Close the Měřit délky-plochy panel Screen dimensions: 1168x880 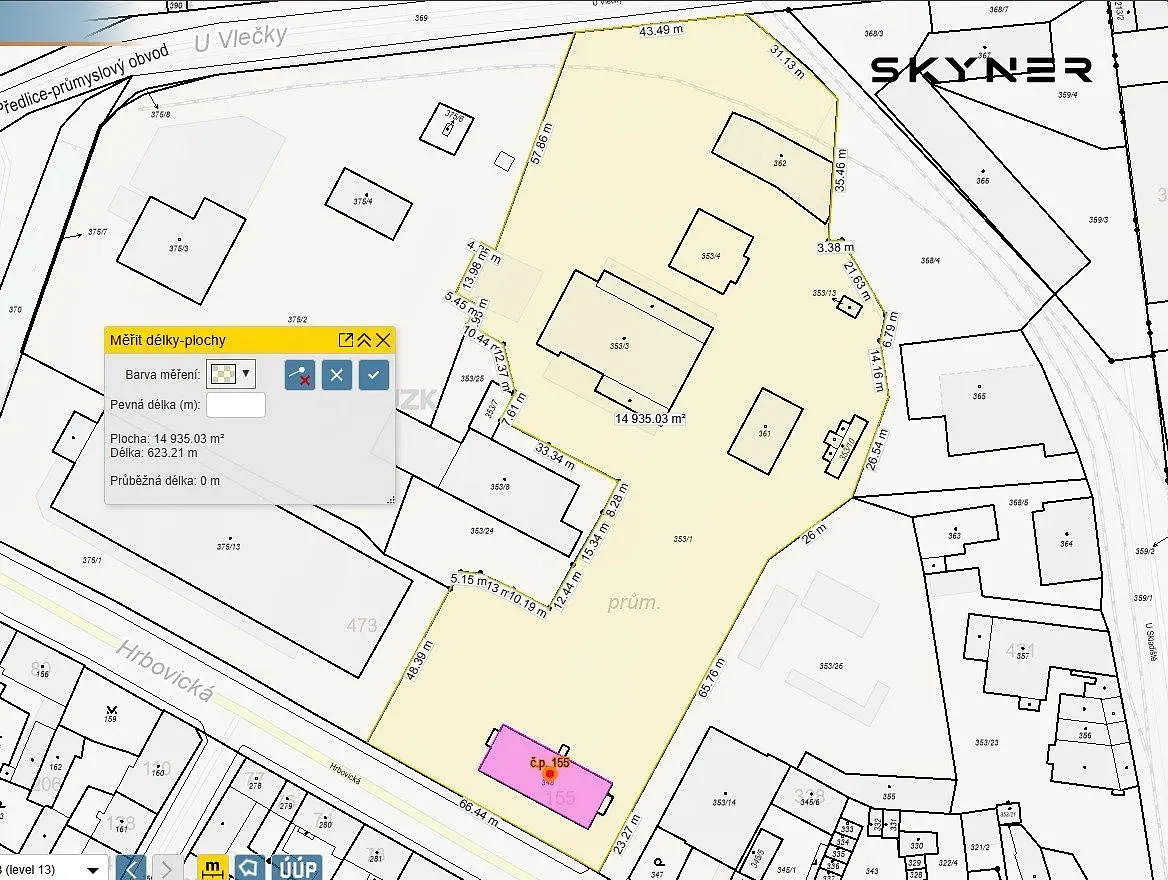383,340
